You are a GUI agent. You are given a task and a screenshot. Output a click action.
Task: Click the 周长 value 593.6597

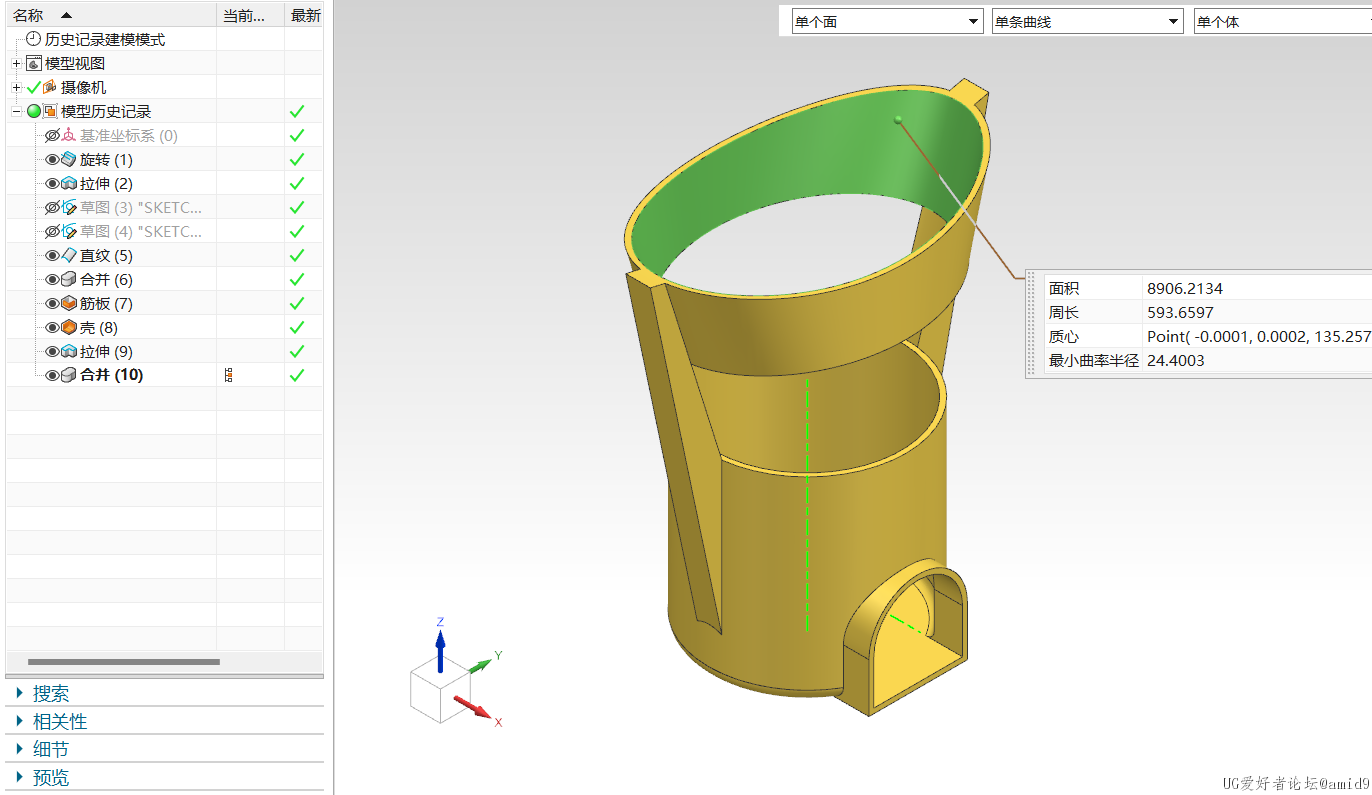point(1180,312)
